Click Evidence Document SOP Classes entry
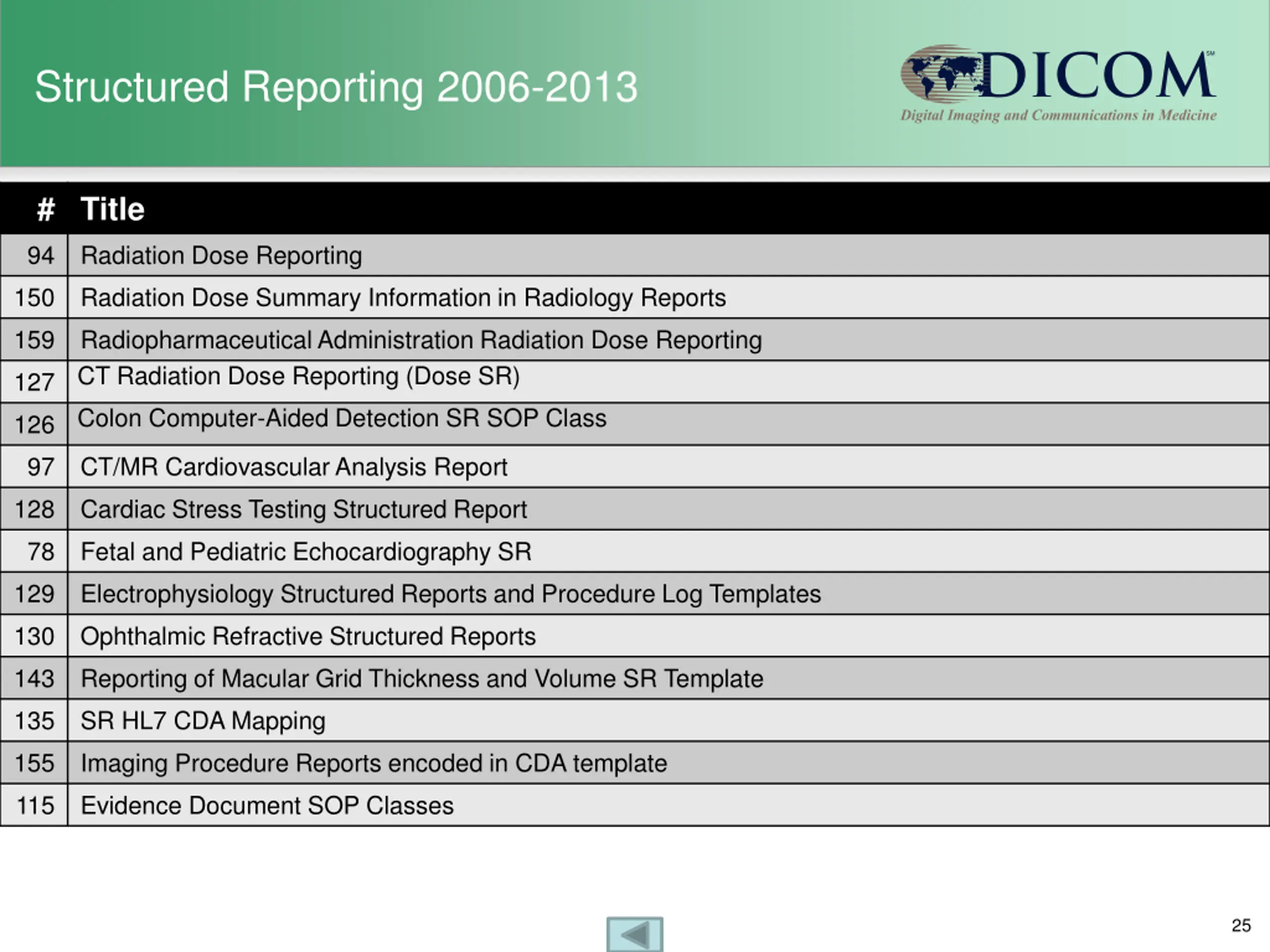Viewport: 1270px width, 952px height. pyautogui.click(x=267, y=806)
